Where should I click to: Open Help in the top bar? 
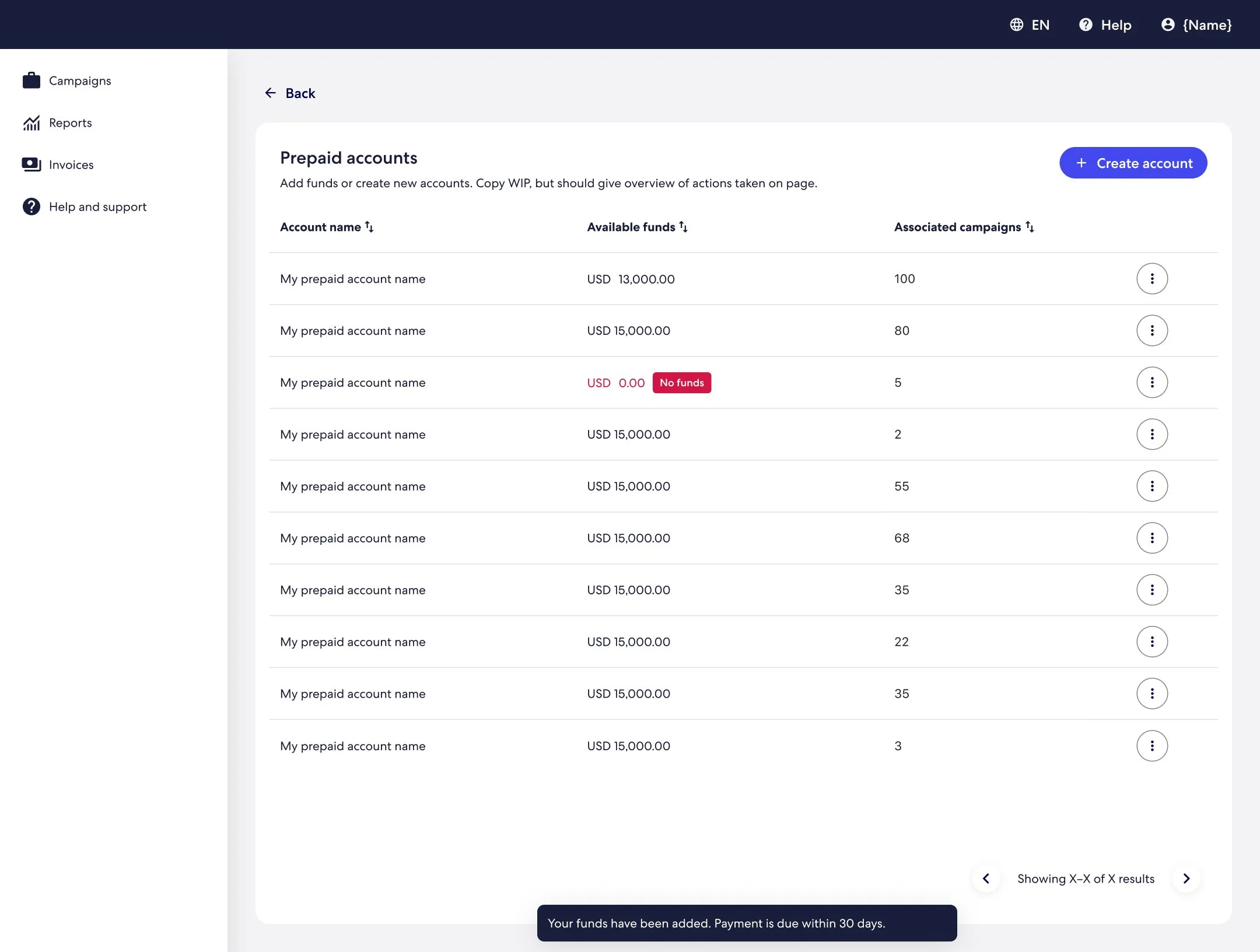(x=1105, y=24)
